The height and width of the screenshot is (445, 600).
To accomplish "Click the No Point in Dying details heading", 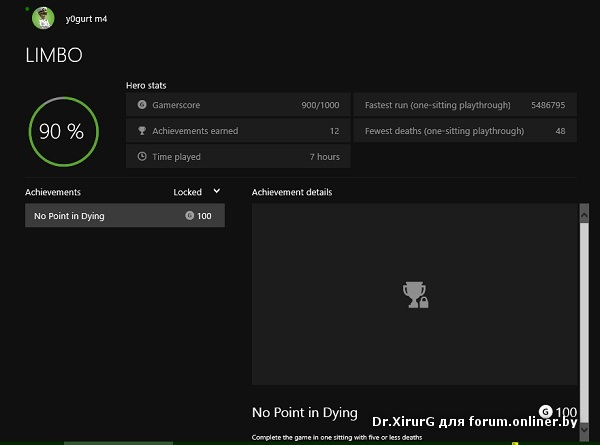I will [305, 413].
